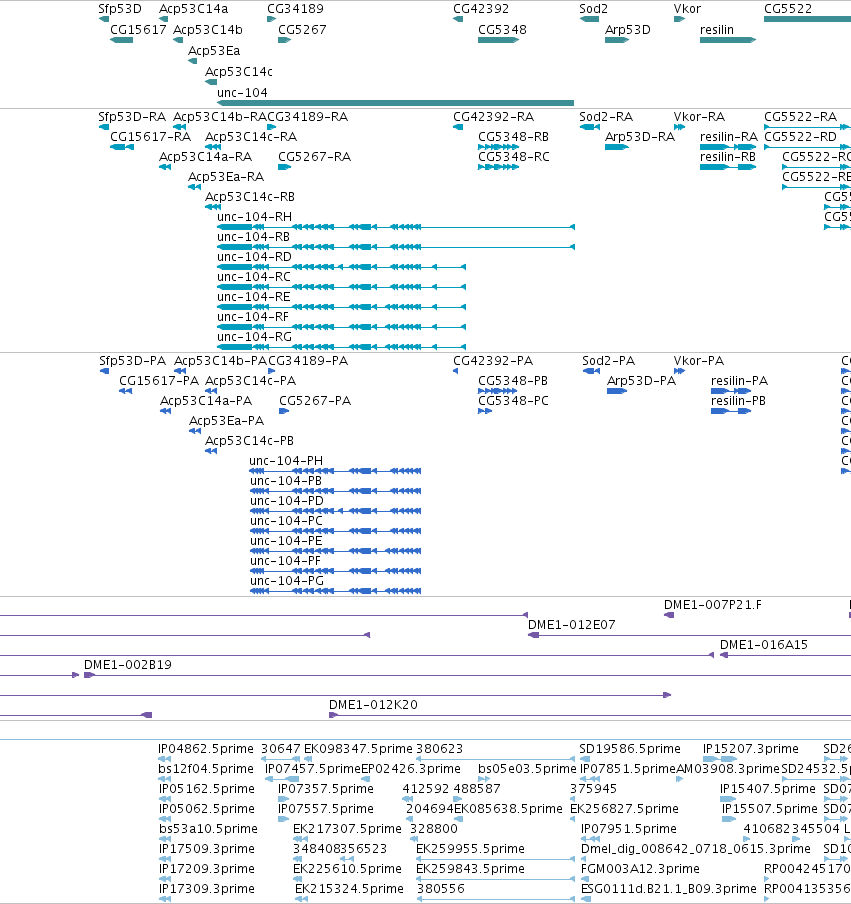This screenshot has width=851, height=904.
Task: Click the CG34189 gene label
Action: coord(295,9)
